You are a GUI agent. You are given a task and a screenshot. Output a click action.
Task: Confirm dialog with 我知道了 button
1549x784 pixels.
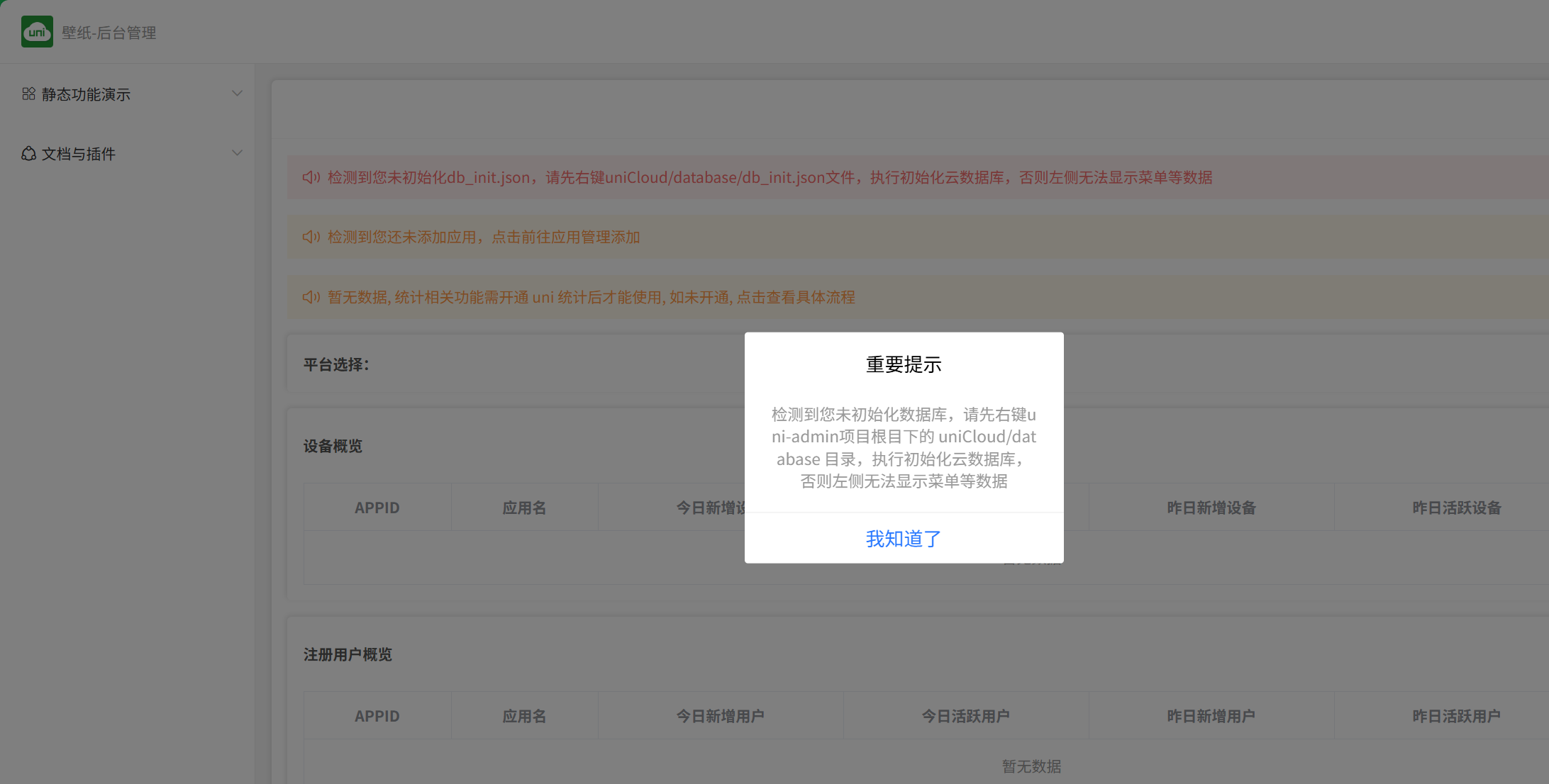click(x=904, y=539)
